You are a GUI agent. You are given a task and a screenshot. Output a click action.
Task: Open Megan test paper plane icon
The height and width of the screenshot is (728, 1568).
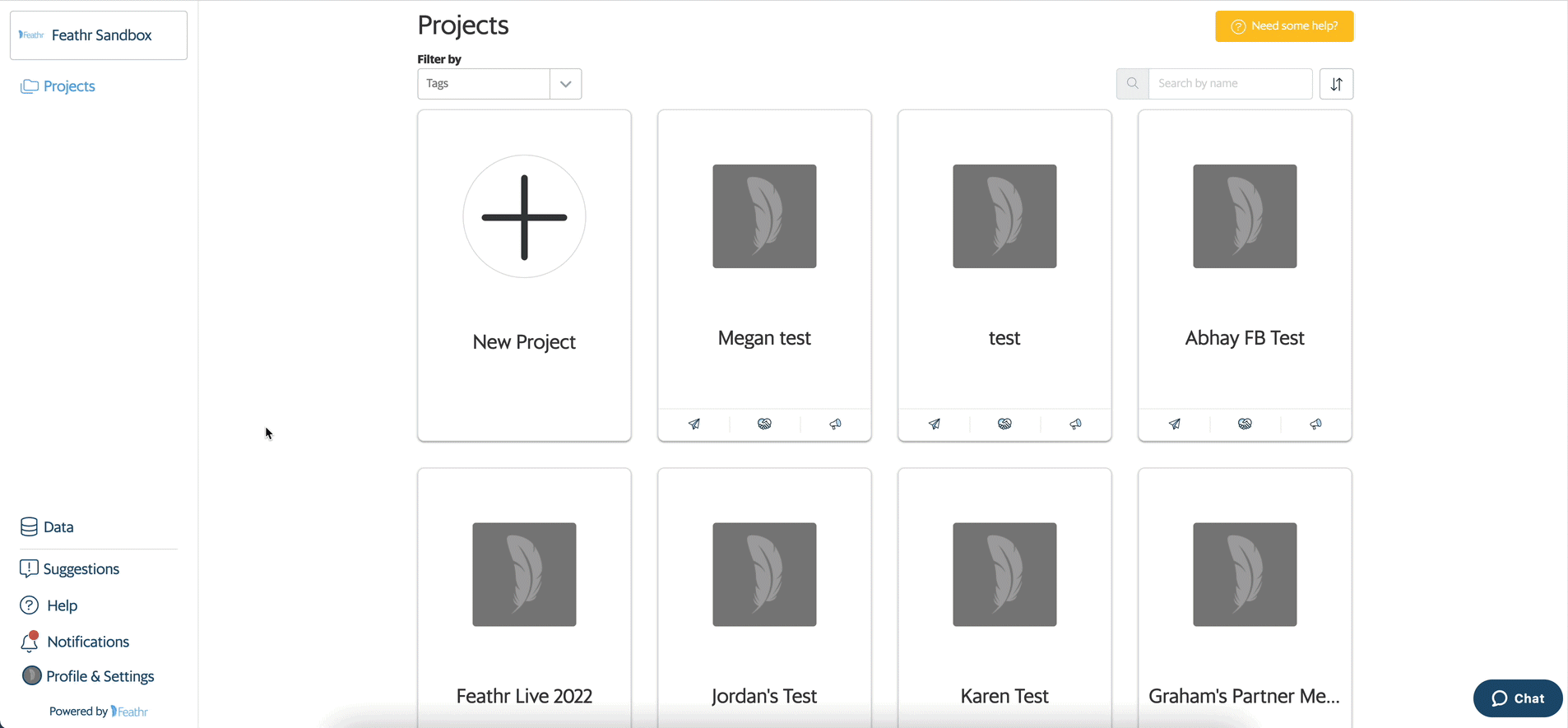pyautogui.click(x=694, y=424)
